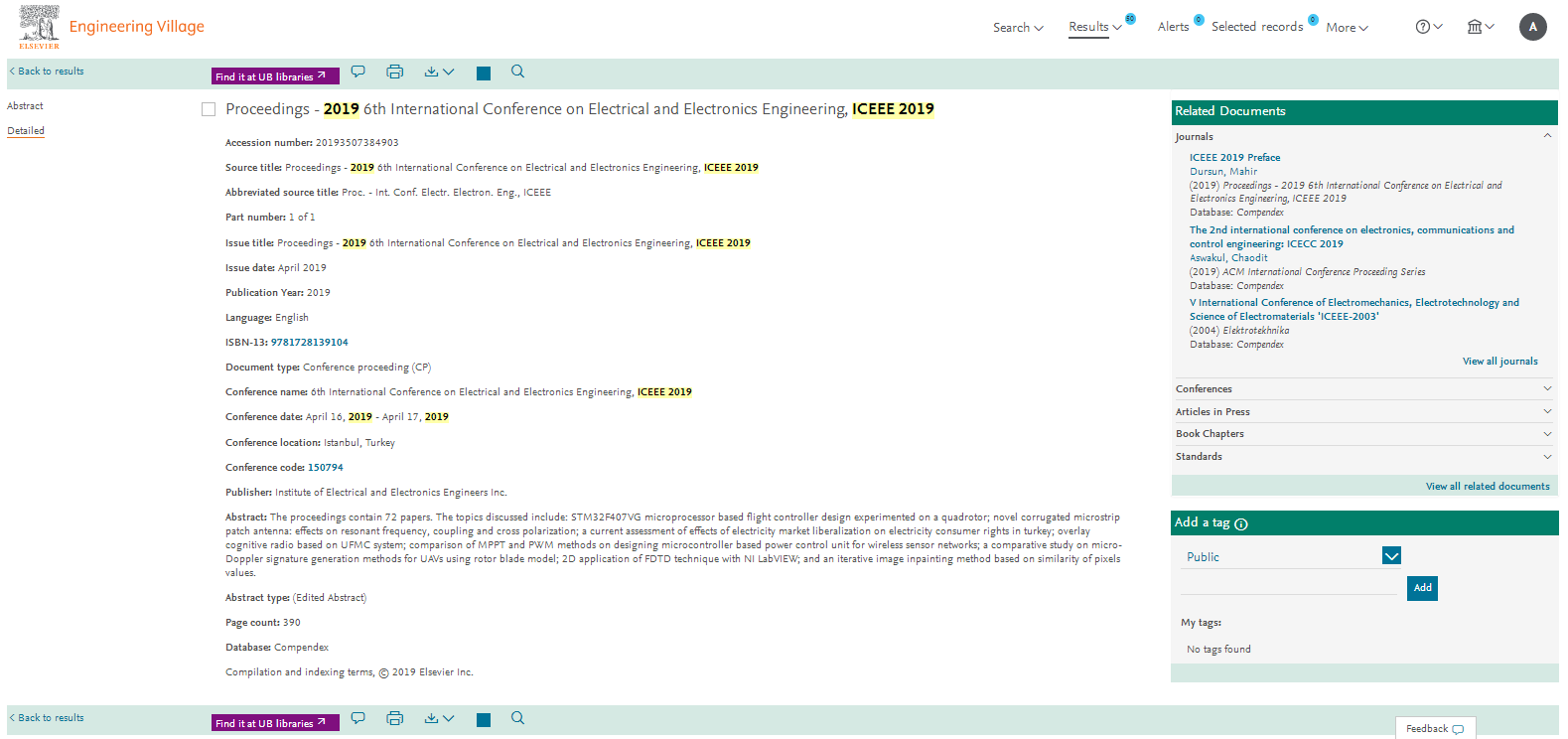Click the Add tag button
The height and width of the screenshot is (739, 1568).
1422,588
